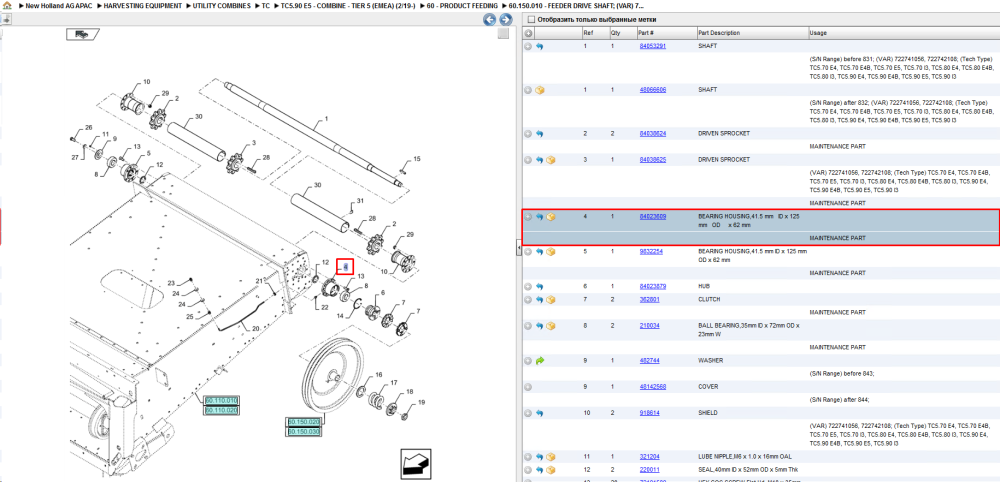This screenshot has height=482, width=1000.
Task: Collapse the panel using the splitter handle
Action: 517,248
